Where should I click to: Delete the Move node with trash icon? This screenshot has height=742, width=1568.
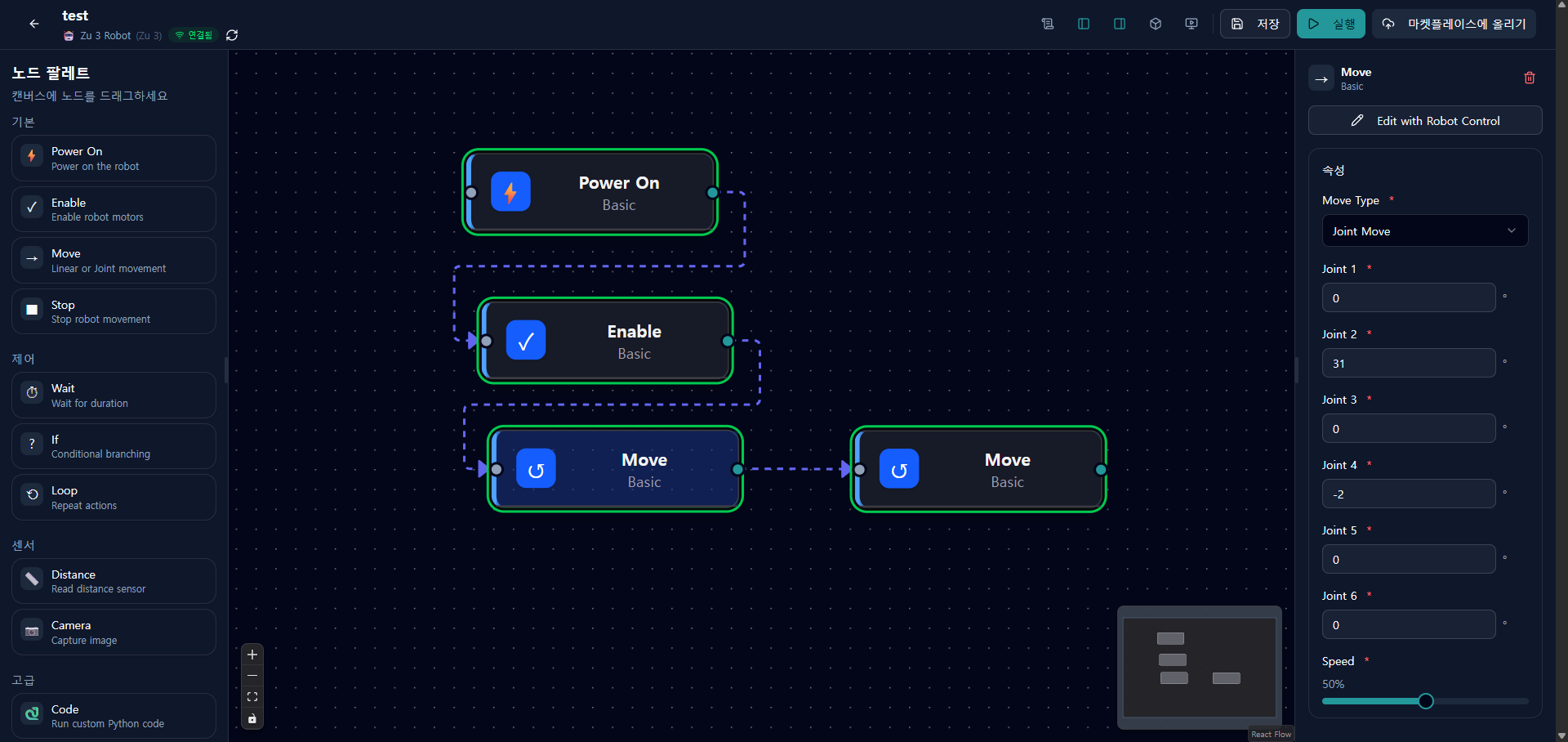(x=1530, y=78)
